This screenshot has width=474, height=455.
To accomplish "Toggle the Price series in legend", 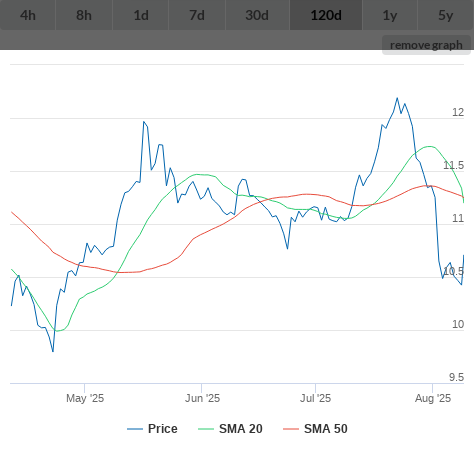I will pos(152,429).
